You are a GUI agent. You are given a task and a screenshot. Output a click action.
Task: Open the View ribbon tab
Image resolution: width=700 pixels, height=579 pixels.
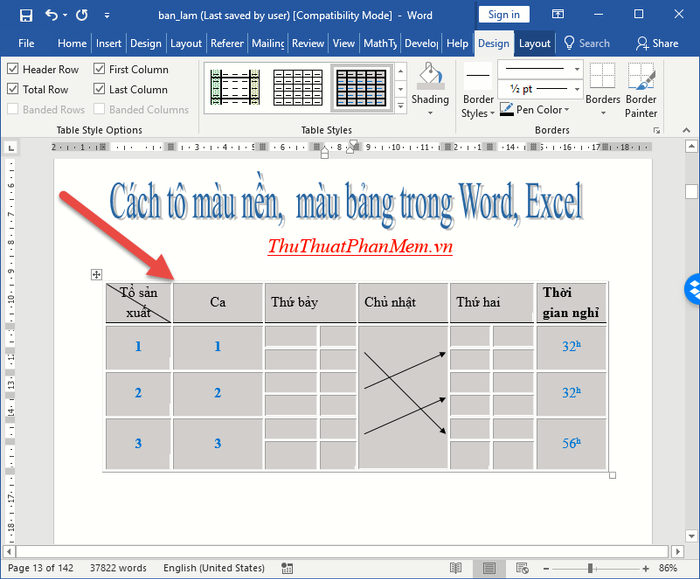343,43
